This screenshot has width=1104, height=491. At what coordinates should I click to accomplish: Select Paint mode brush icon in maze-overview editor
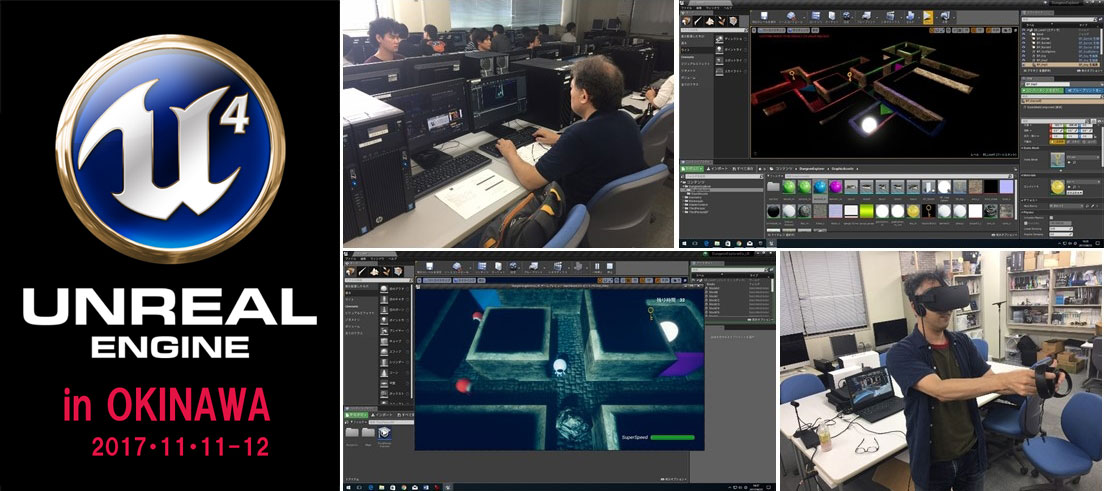click(698, 21)
